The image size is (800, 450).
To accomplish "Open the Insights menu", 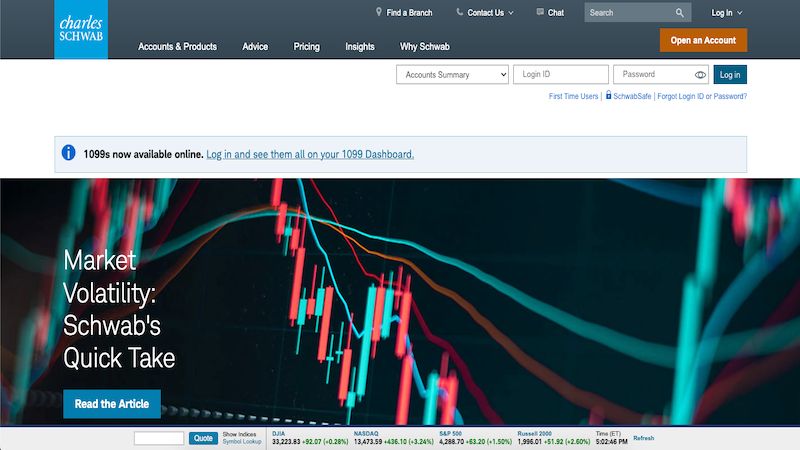I will point(360,46).
